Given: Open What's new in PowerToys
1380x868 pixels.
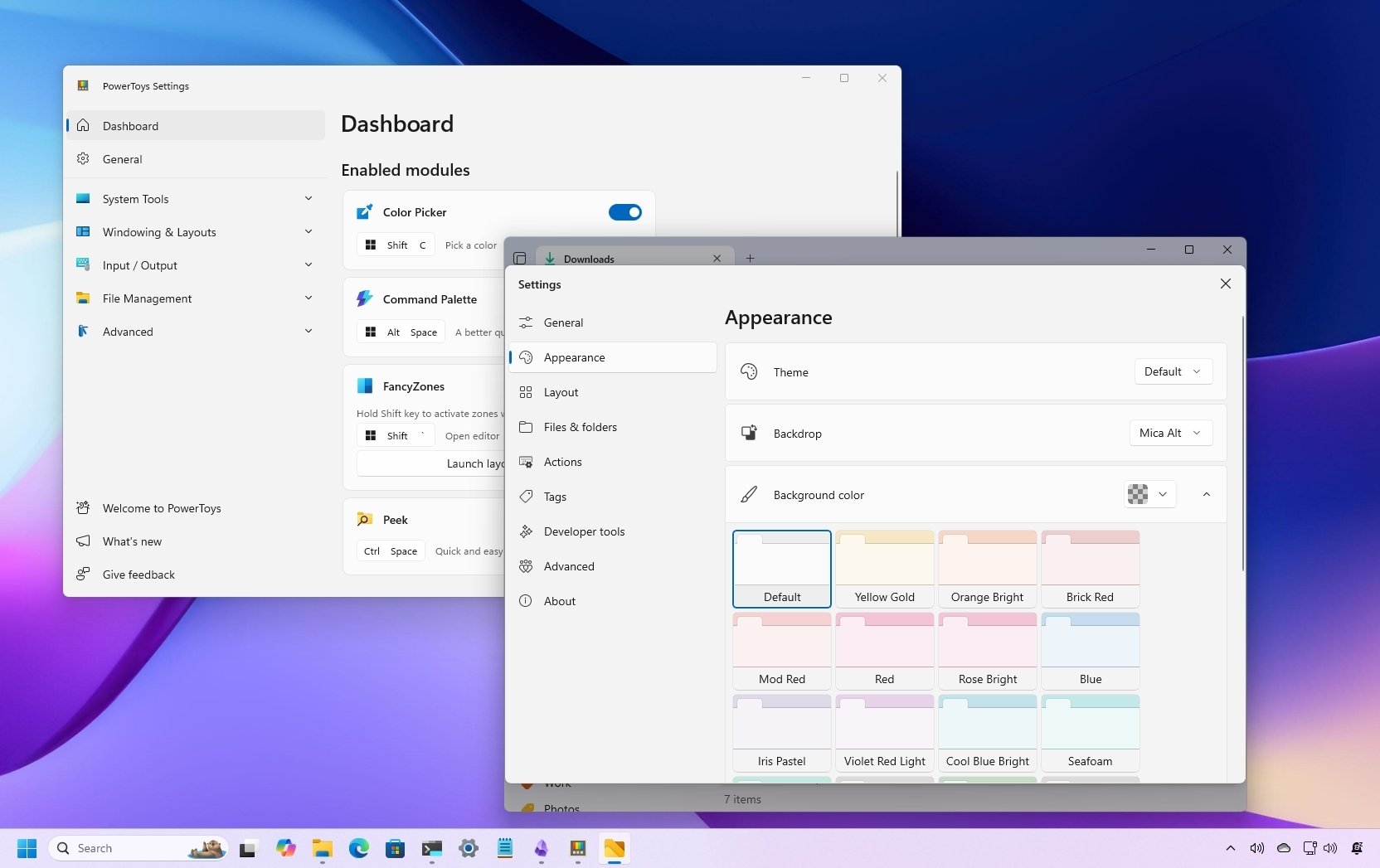Looking at the screenshot, I should (131, 541).
